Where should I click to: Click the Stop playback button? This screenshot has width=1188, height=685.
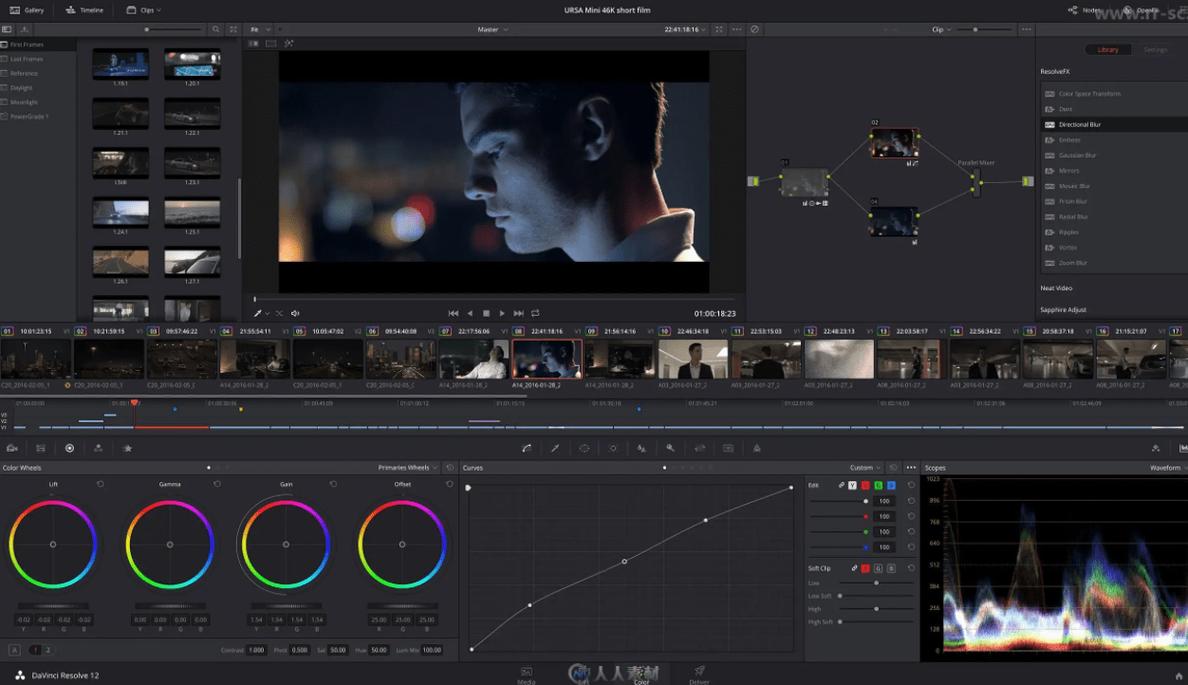[x=486, y=313]
